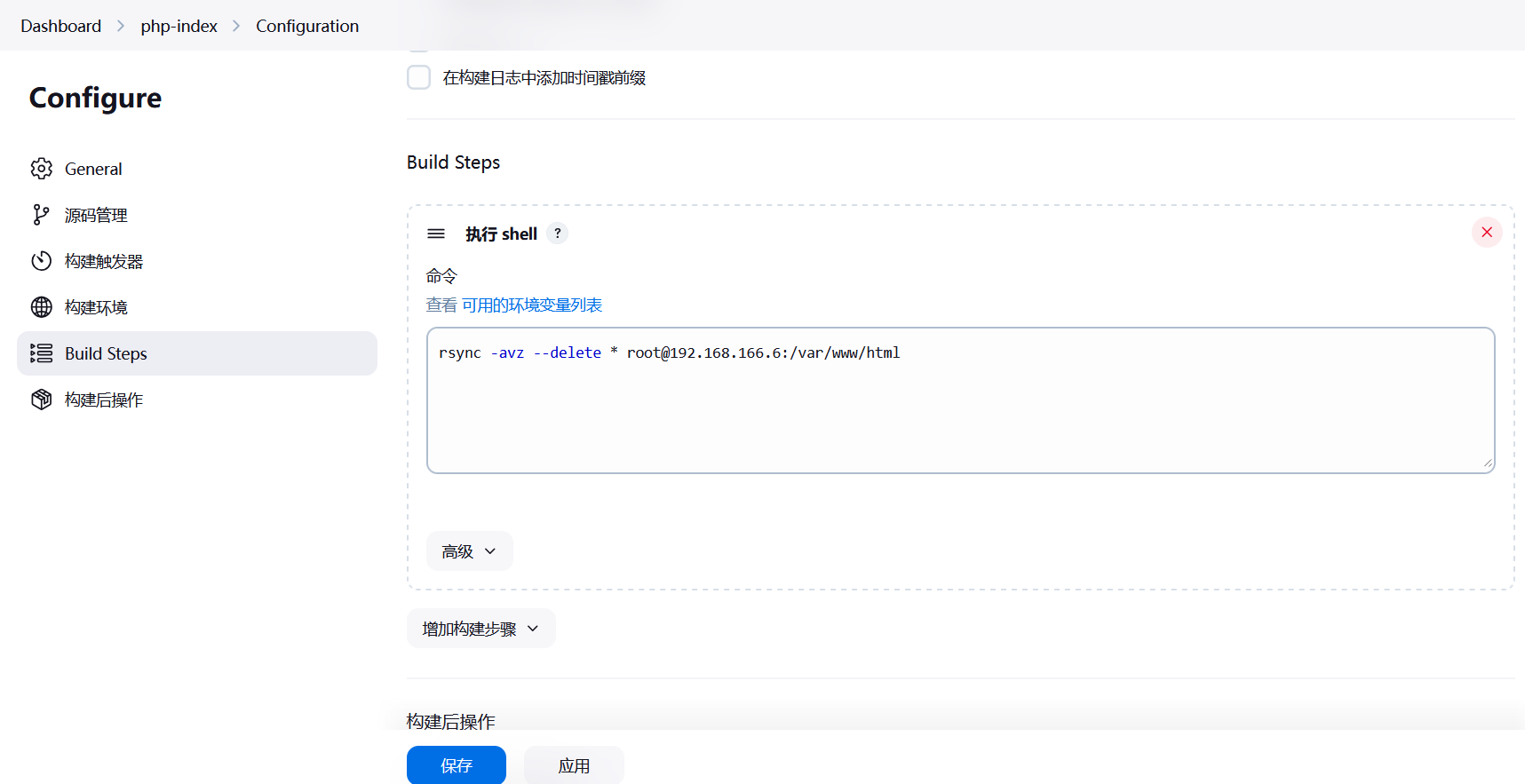Click the source management branch icon

41,215
